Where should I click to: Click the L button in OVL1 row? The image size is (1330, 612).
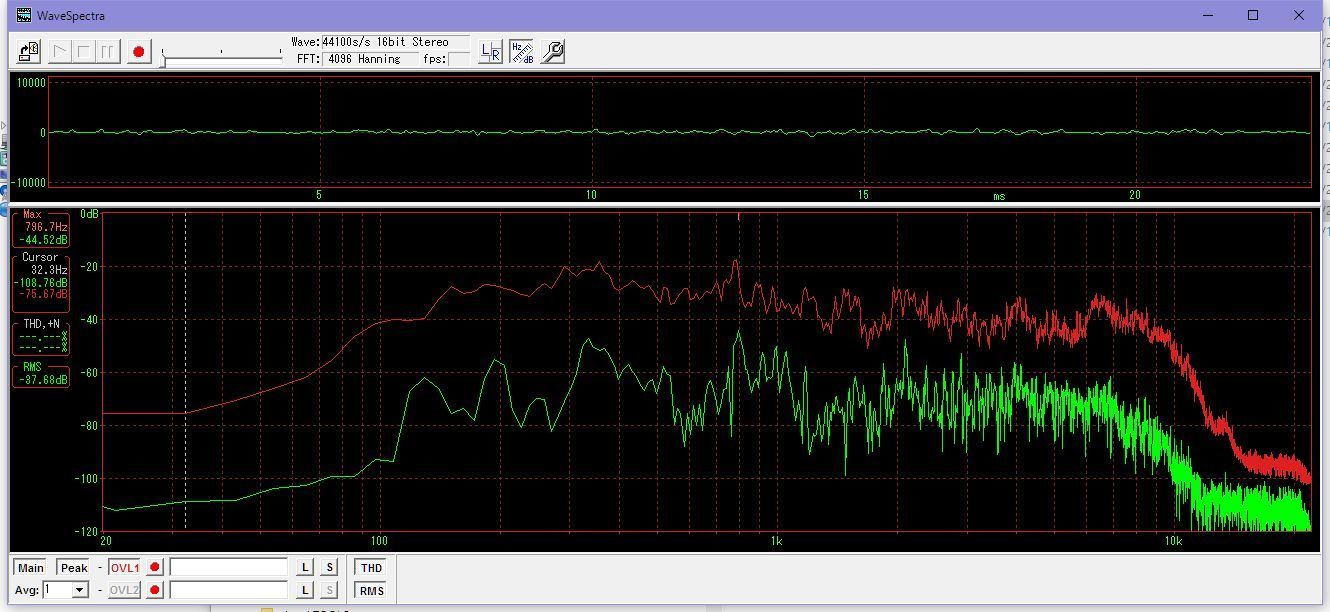tap(306, 568)
